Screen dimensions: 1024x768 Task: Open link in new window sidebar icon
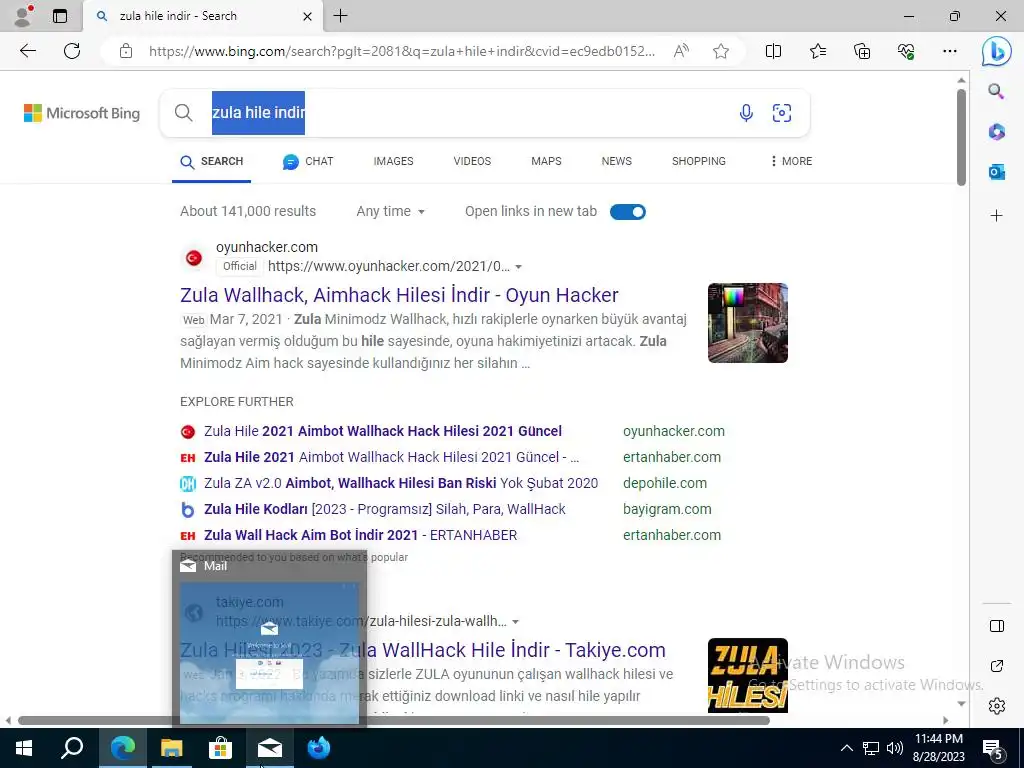point(997,666)
